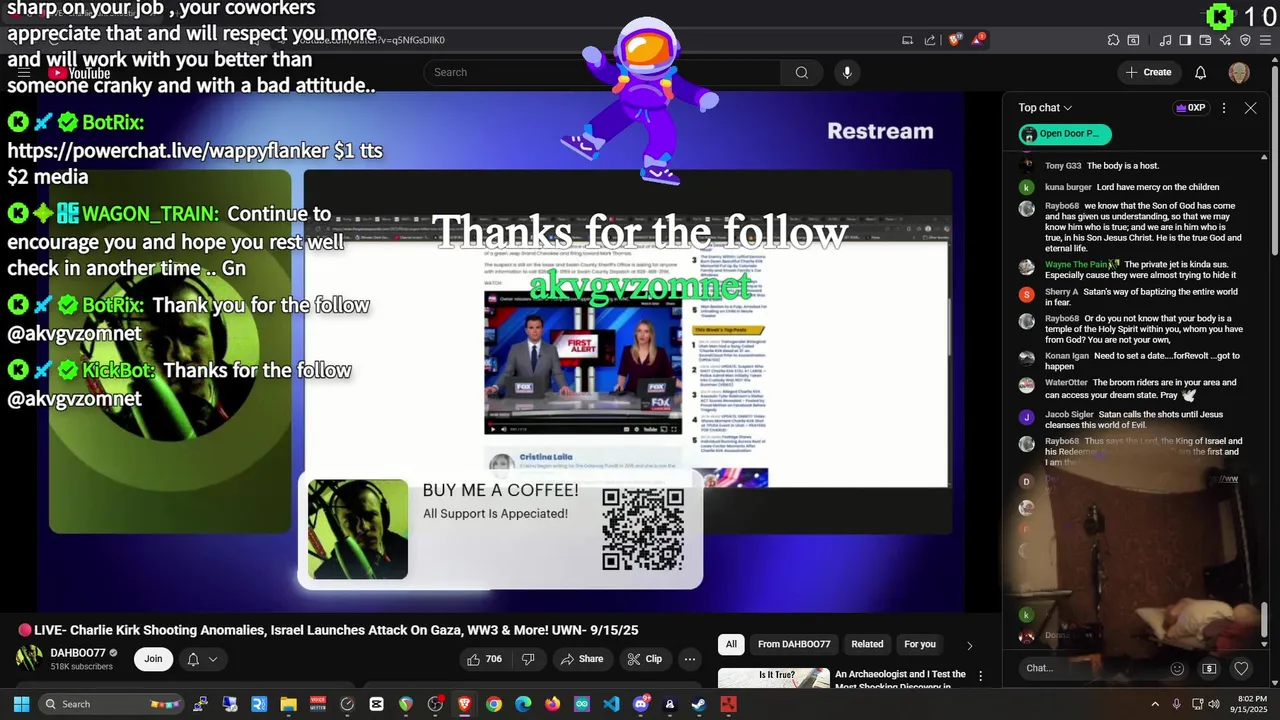Image resolution: width=1280 pixels, height=720 pixels.
Task: Select the All filter chip
Action: 731,644
